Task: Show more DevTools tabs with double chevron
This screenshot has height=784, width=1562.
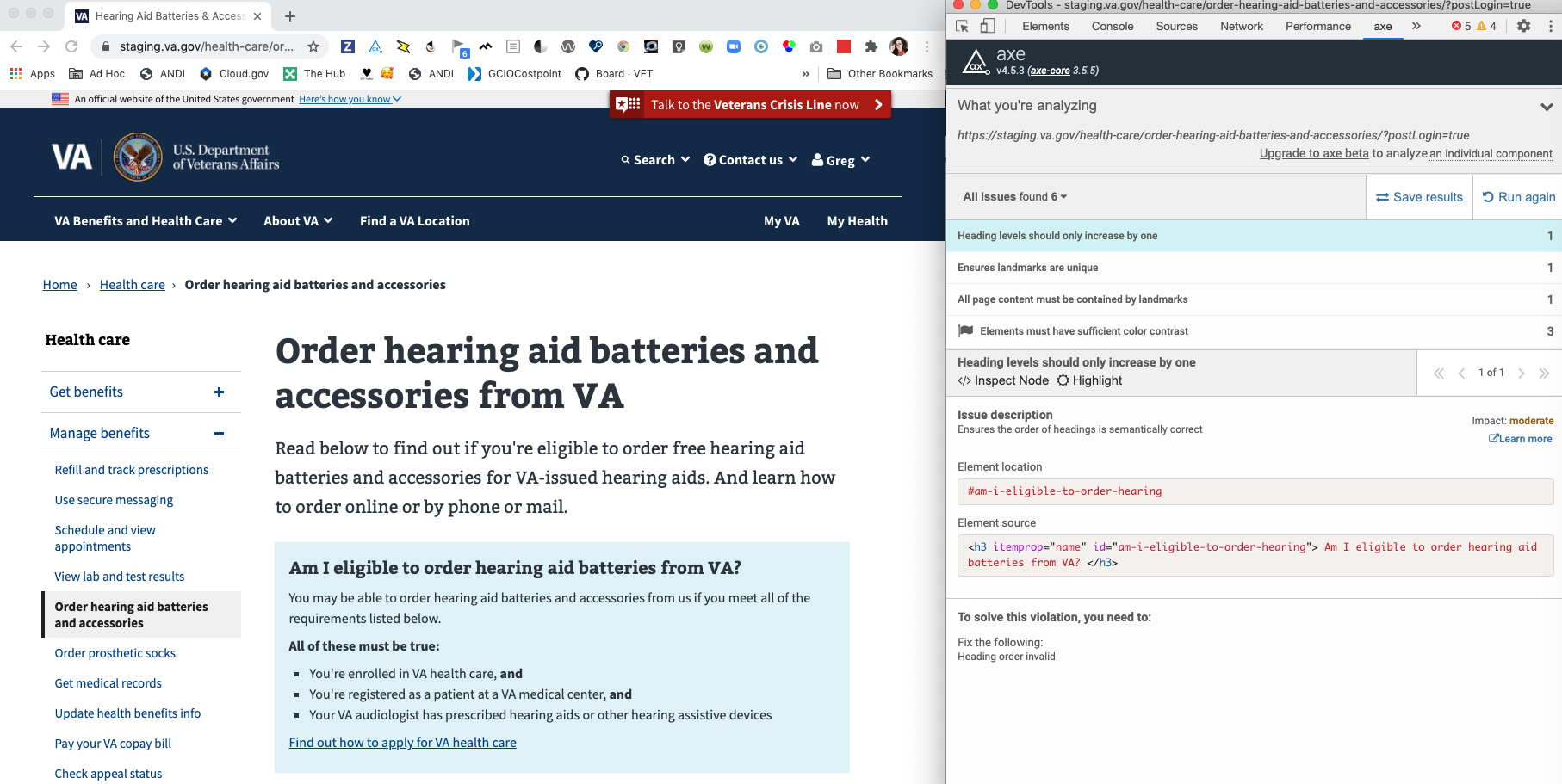Action: point(1416,26)
